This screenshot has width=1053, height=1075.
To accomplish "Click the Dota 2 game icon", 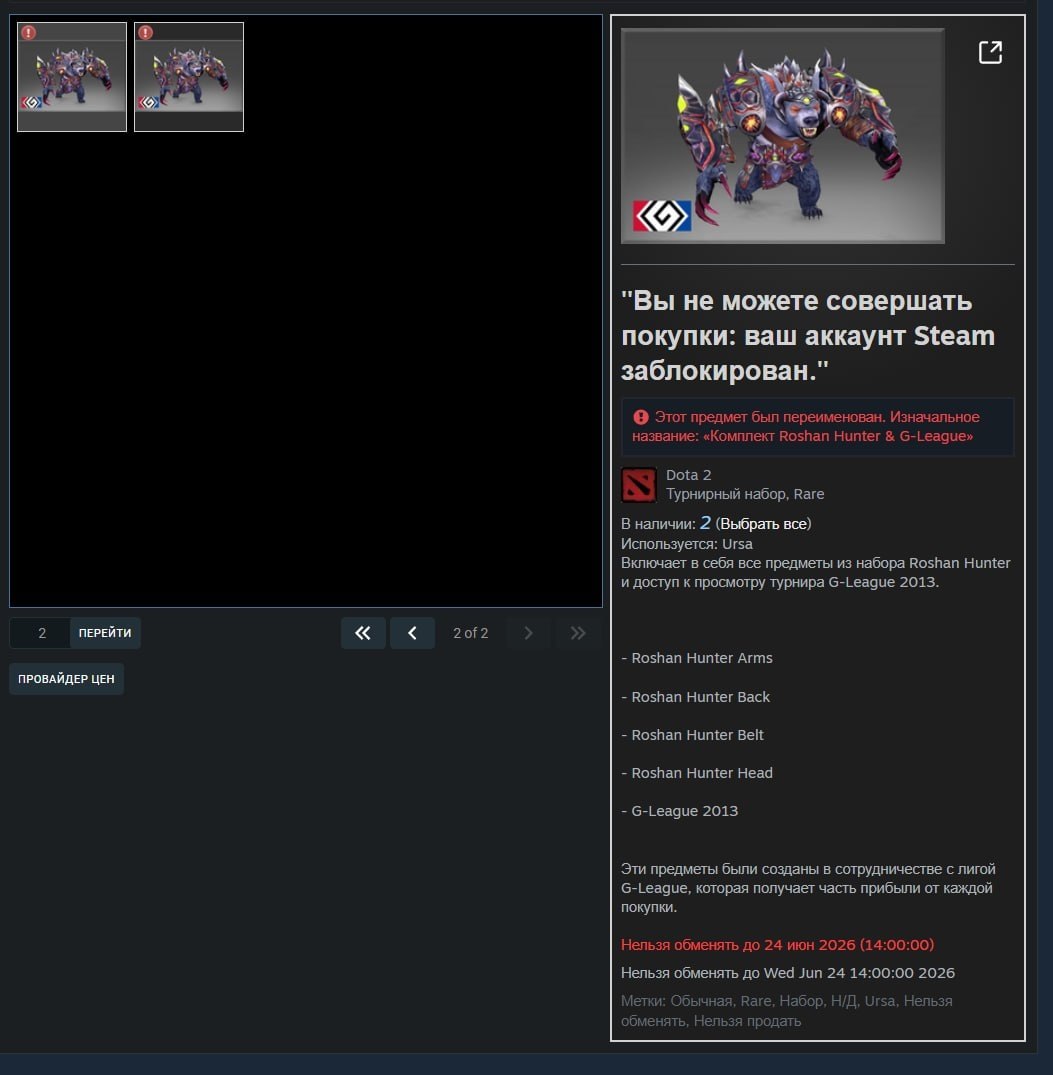I will 638,485.
